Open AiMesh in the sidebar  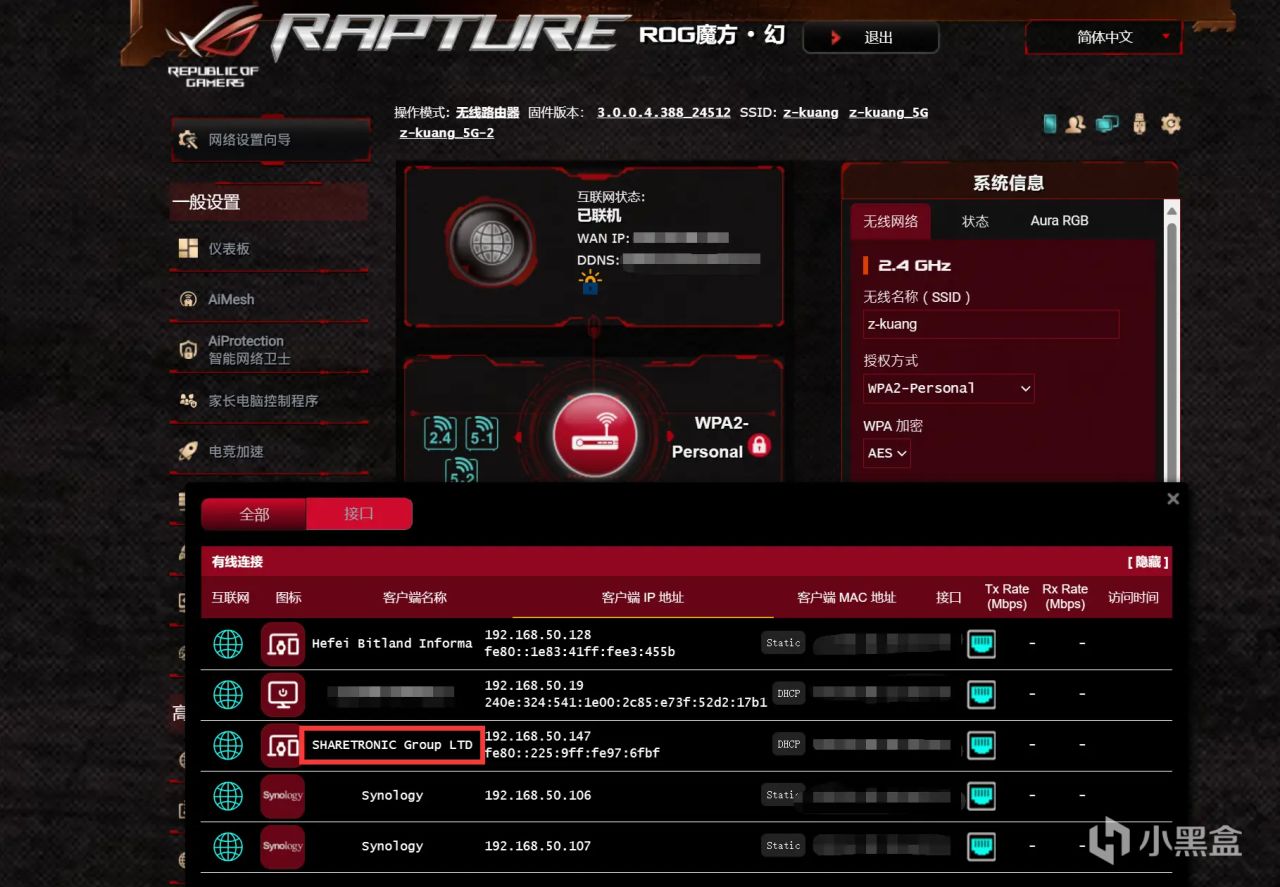(x=270, y=299)
